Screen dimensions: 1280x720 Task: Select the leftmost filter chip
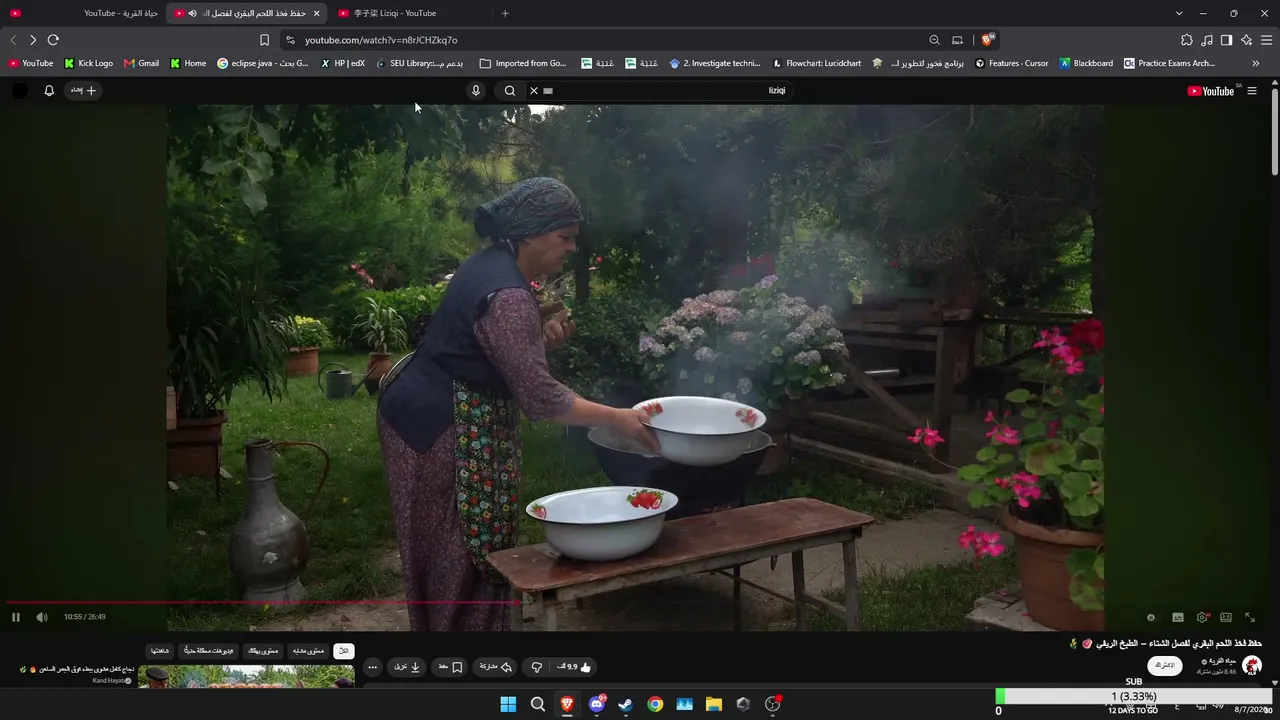(160, 651)
